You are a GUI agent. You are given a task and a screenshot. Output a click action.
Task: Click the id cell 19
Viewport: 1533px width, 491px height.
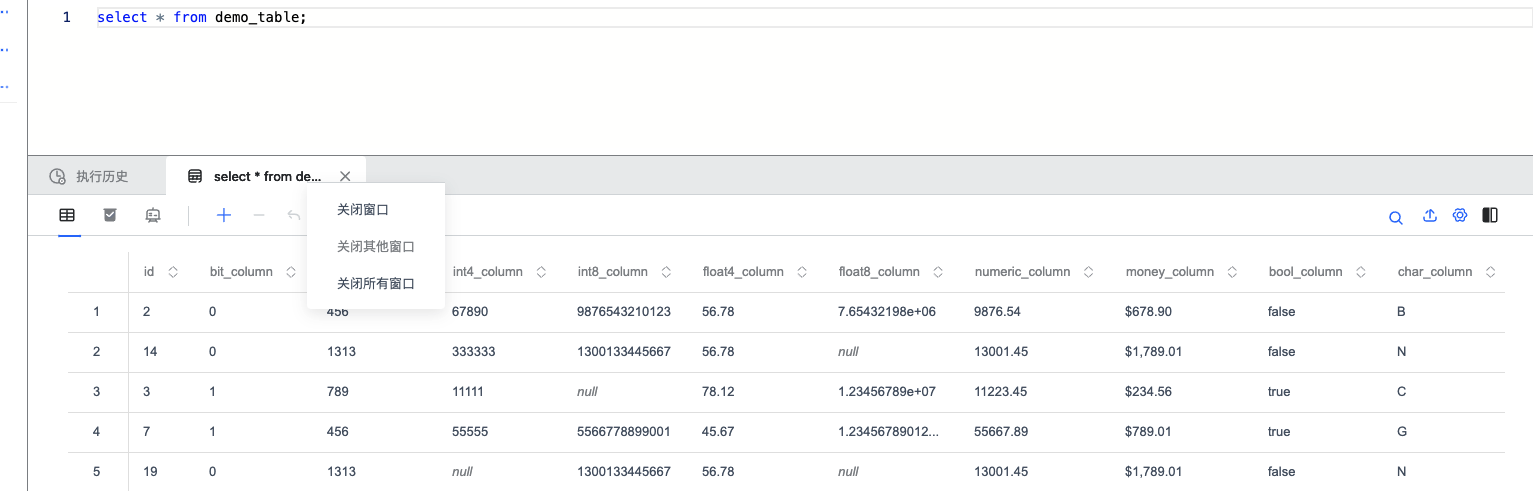pos(150,472)
